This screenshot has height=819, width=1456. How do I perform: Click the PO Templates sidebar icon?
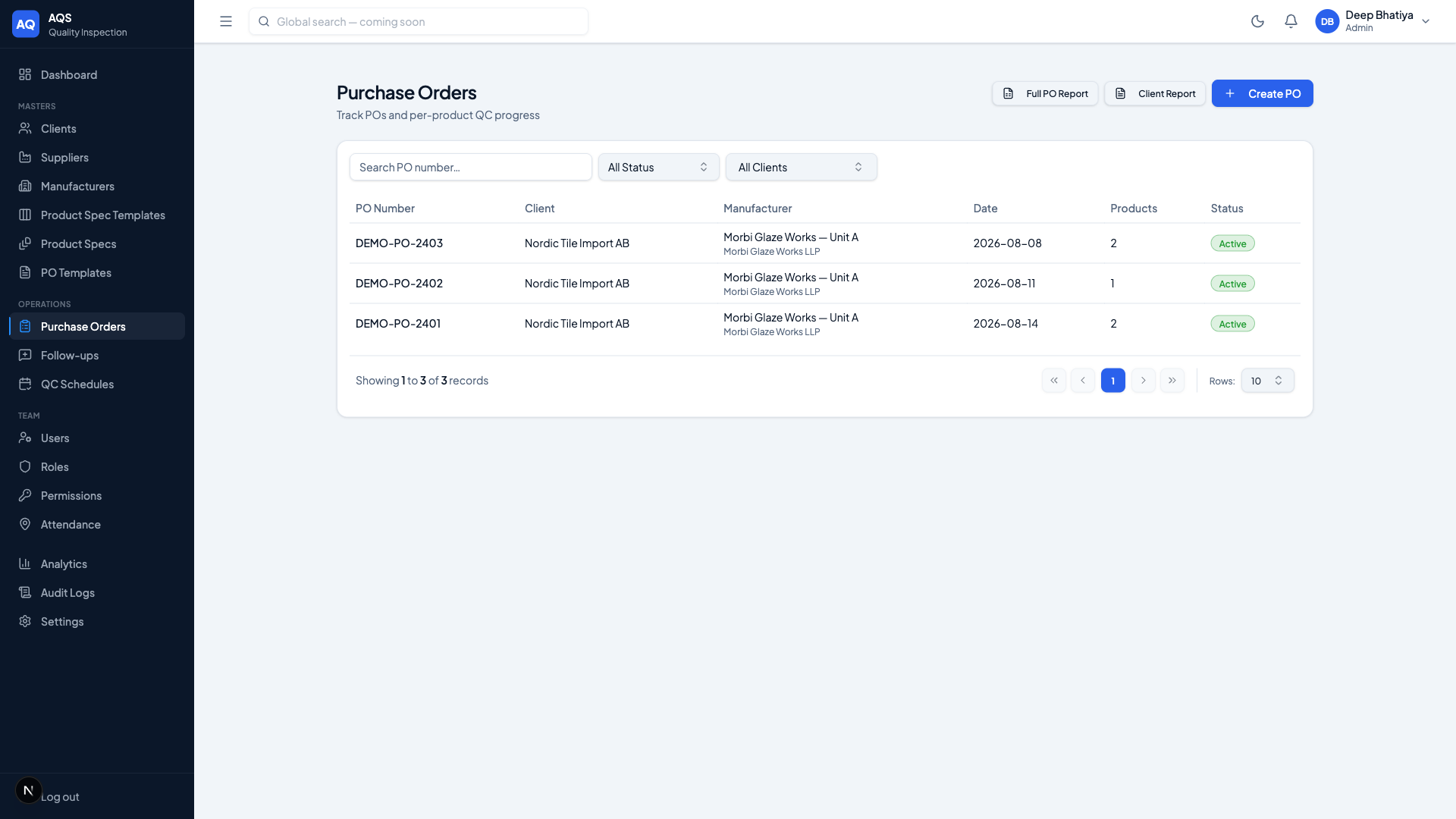[x=25, y=272]
